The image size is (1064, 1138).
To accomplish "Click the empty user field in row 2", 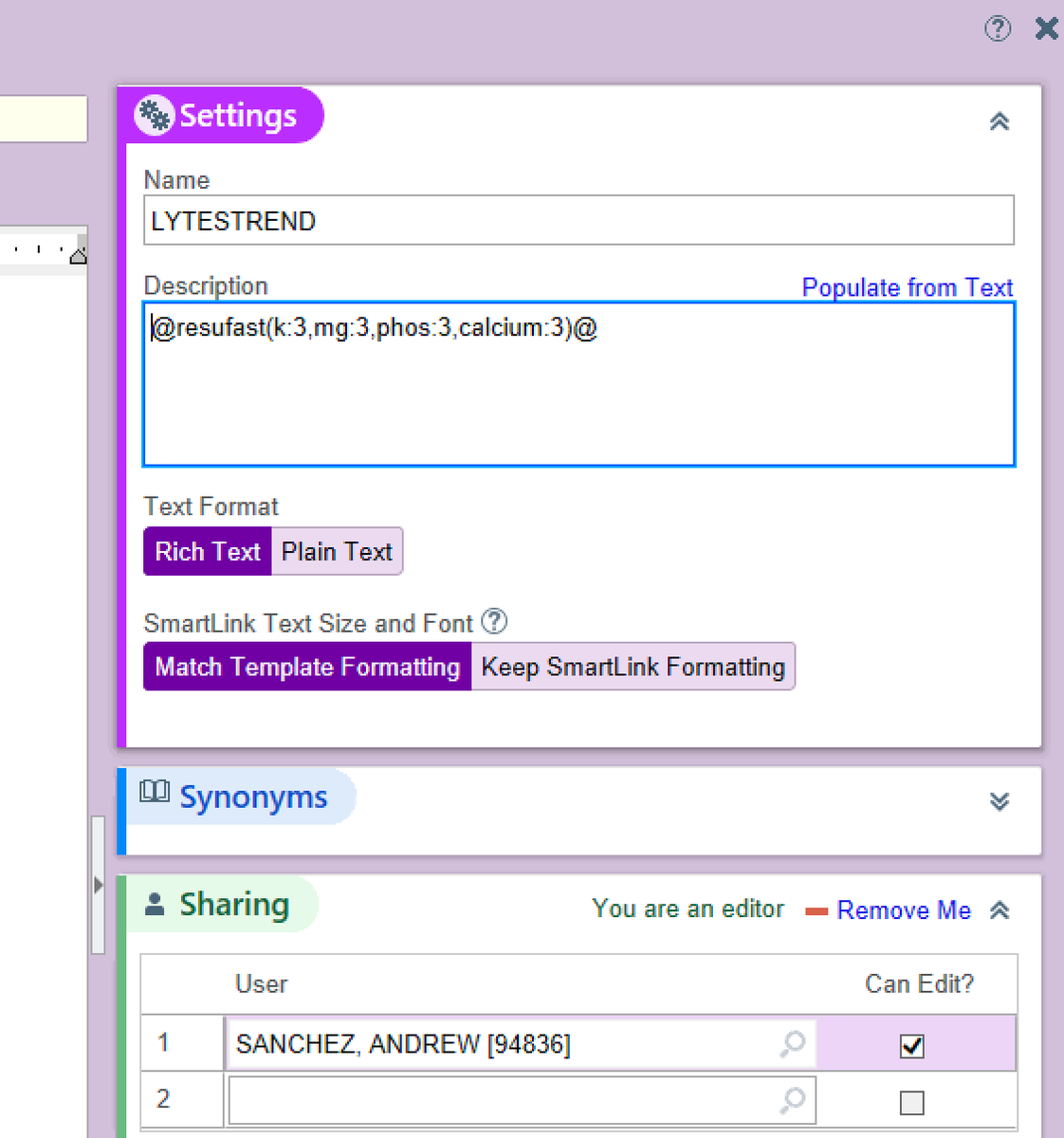I will pos(522,1099).
